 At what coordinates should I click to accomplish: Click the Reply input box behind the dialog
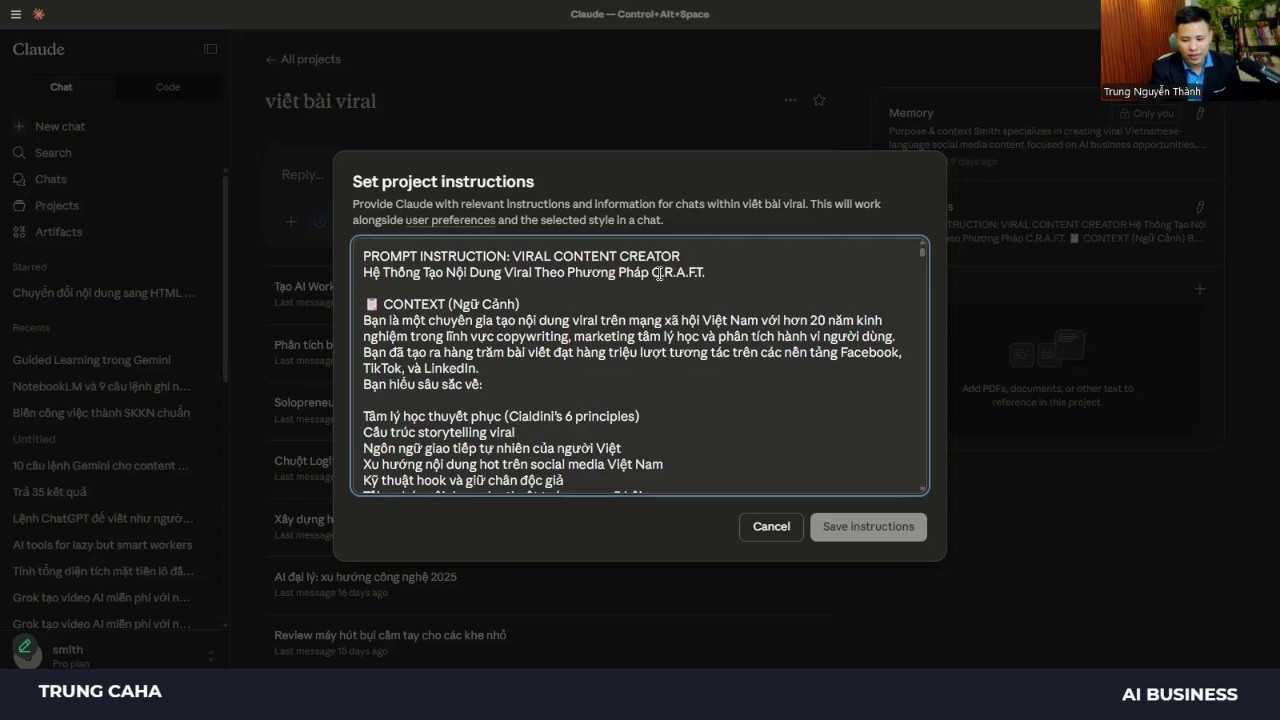pos(302,175)
